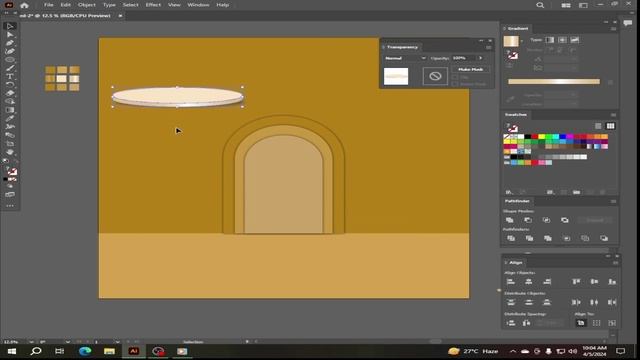This screenshot has height=360, width=640.
Task: Open Pathfinder panel options menu
Action: click(x=613, y=201)
